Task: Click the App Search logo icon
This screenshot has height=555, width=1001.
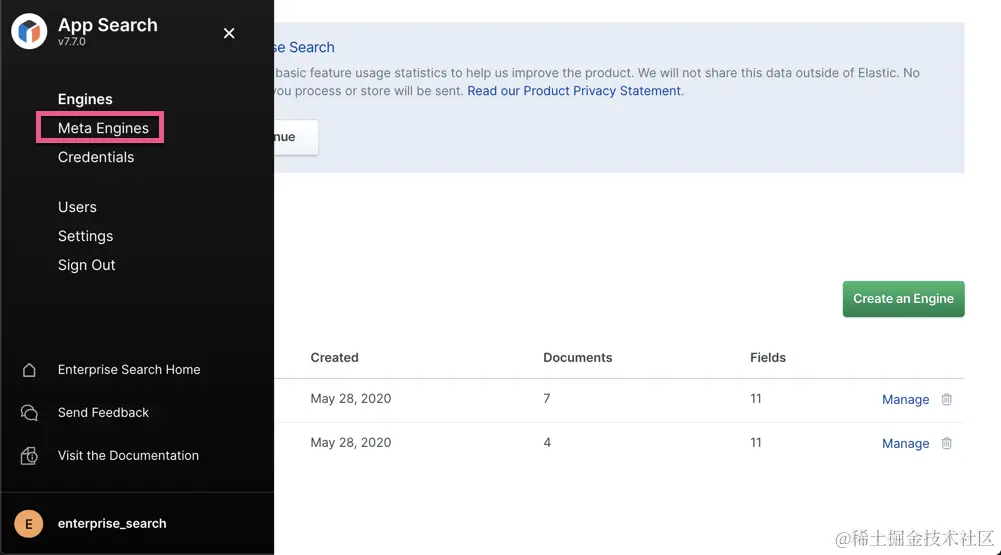Action: tap(29, 31)
